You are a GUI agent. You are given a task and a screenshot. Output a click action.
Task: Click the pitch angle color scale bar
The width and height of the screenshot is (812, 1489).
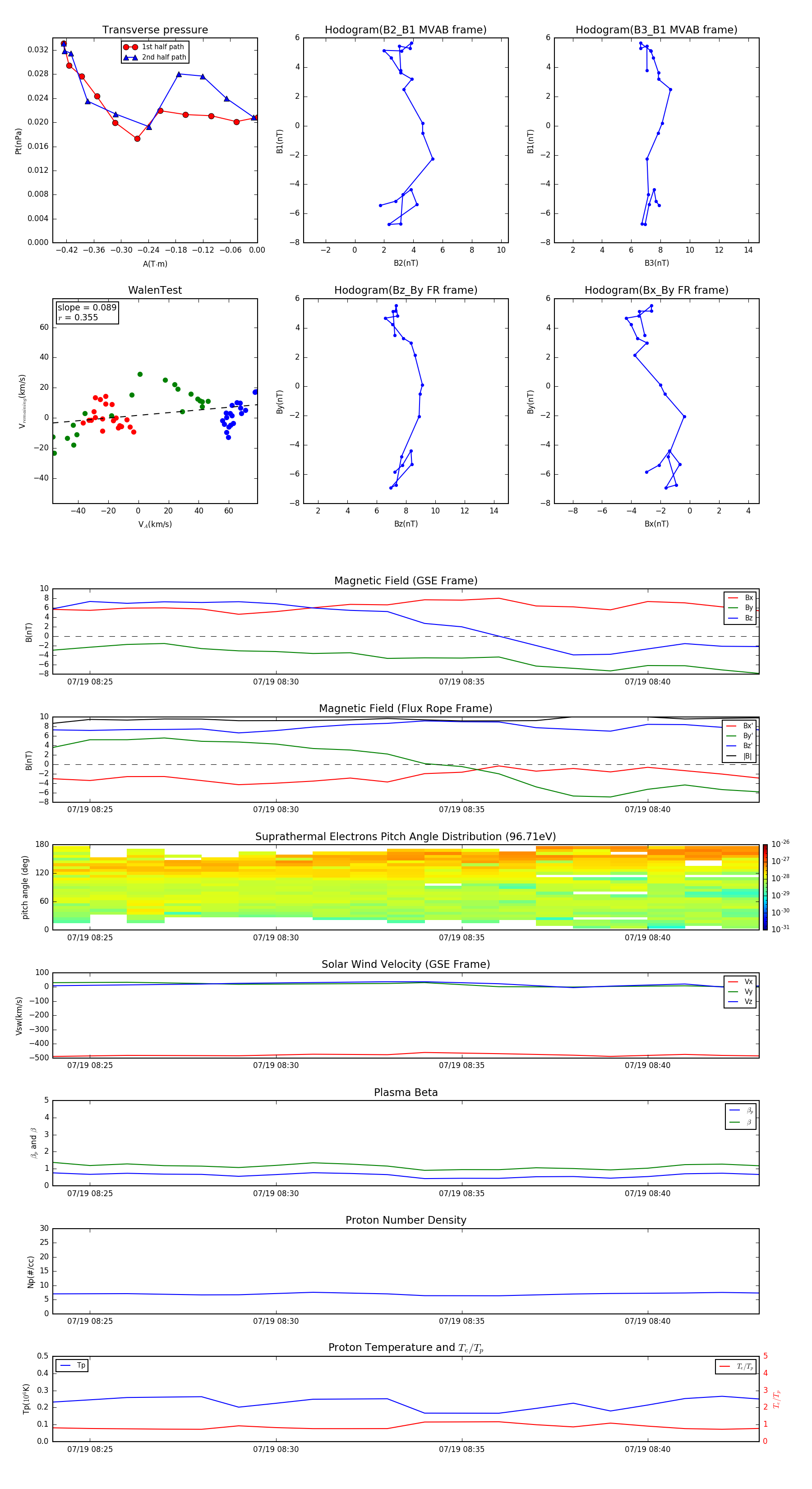(x=765, y=887)
